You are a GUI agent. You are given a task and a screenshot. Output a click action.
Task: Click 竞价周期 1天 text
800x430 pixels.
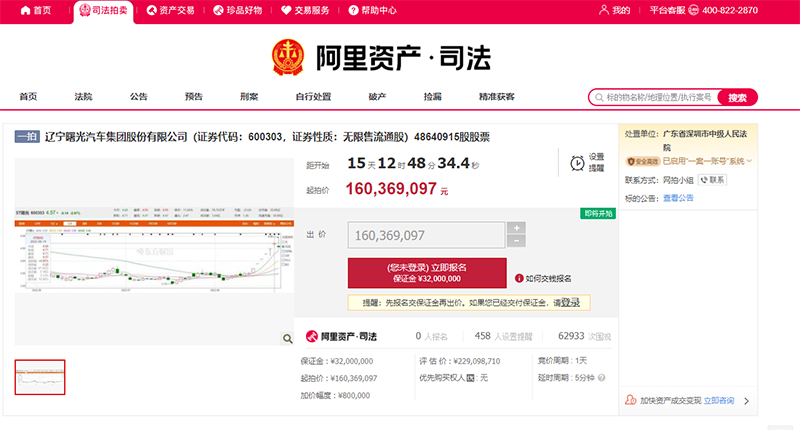[x=562, y=361]
